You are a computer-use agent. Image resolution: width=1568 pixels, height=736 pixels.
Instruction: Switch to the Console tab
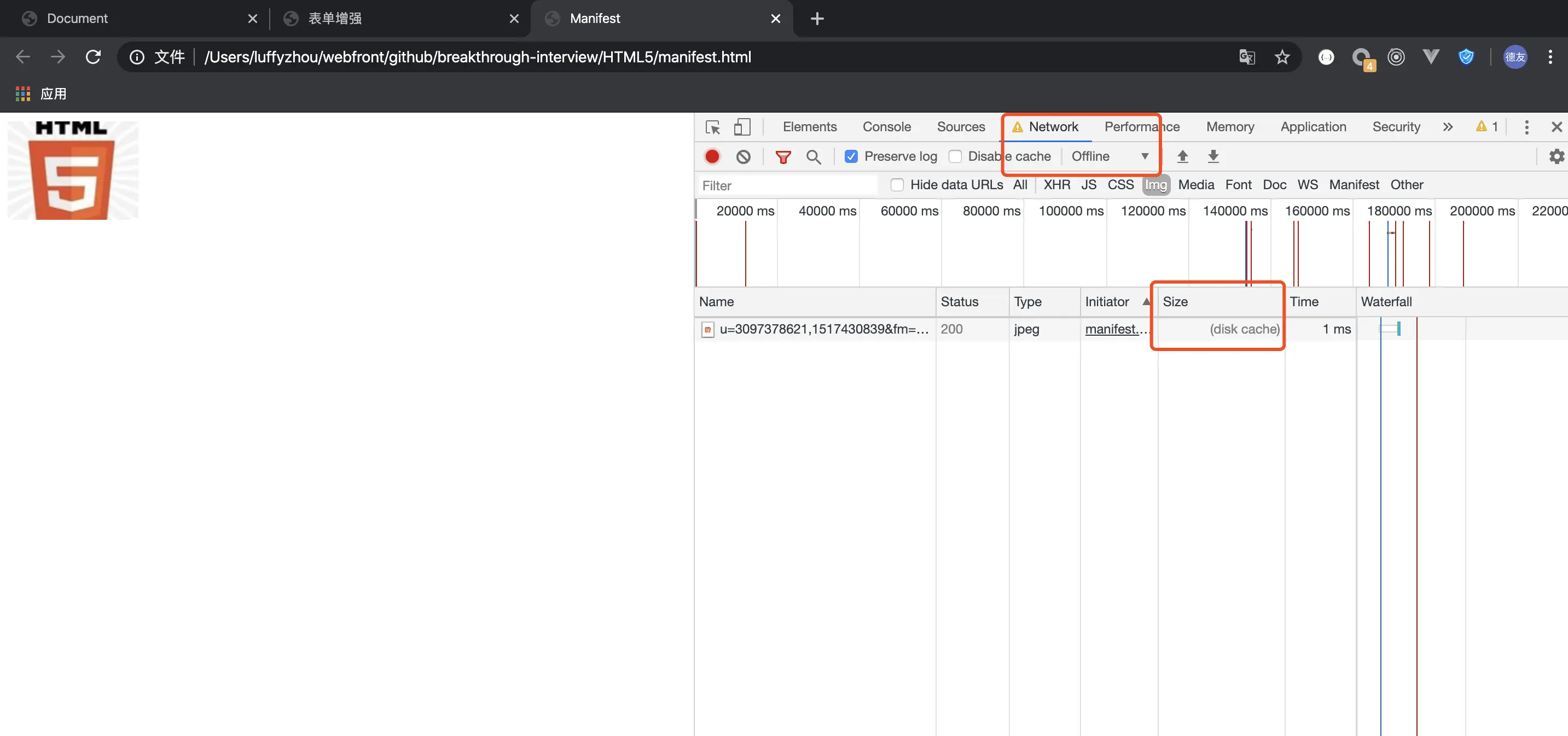click(x=886, y=127)
